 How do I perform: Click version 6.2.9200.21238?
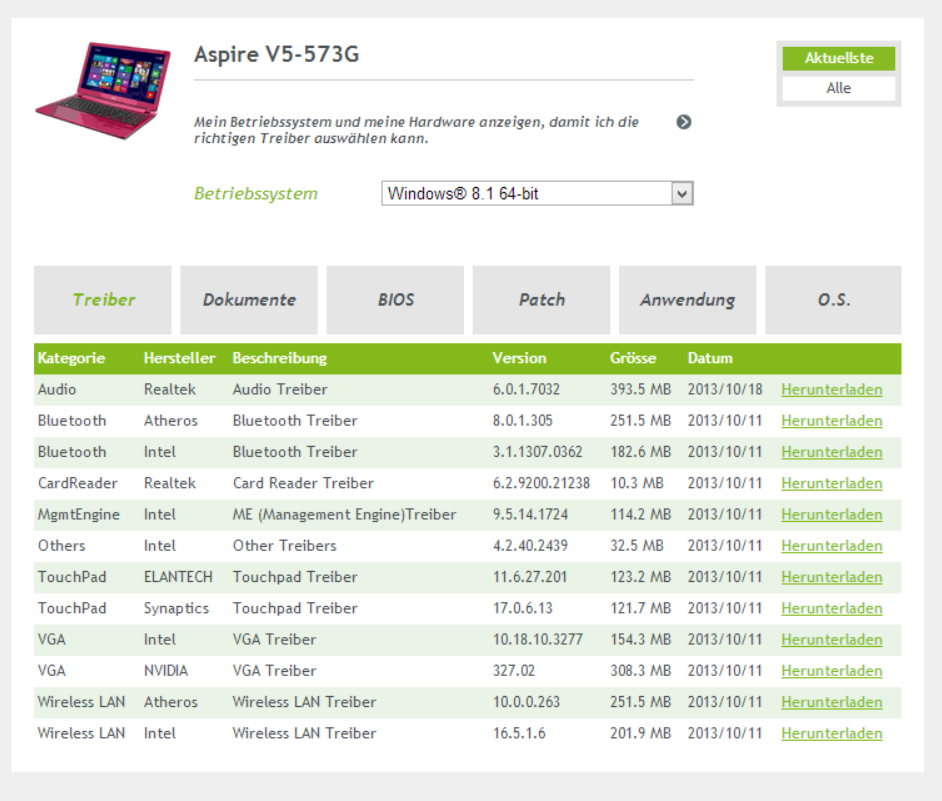coord(541,483)
